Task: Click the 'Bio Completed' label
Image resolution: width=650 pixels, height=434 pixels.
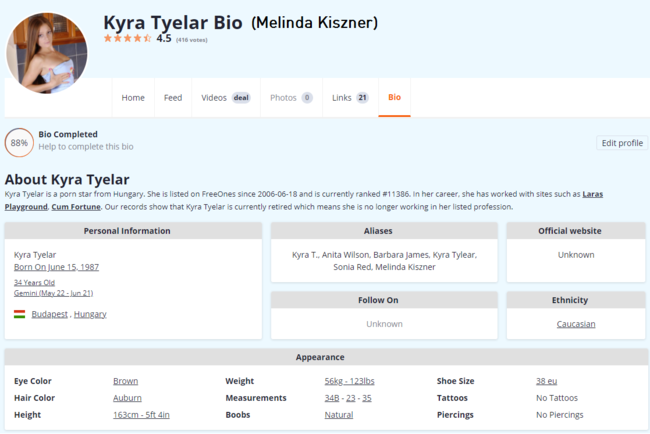Action: click(x=68, y=134)
